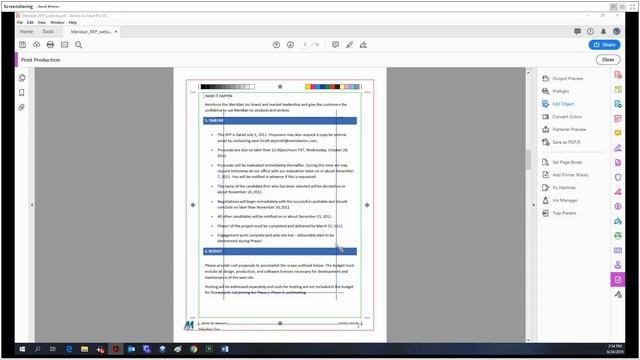Open the Page Thumbnails panel icon
Image resolution: width=640 pixels, height=360 pixels.
[22, 78]
